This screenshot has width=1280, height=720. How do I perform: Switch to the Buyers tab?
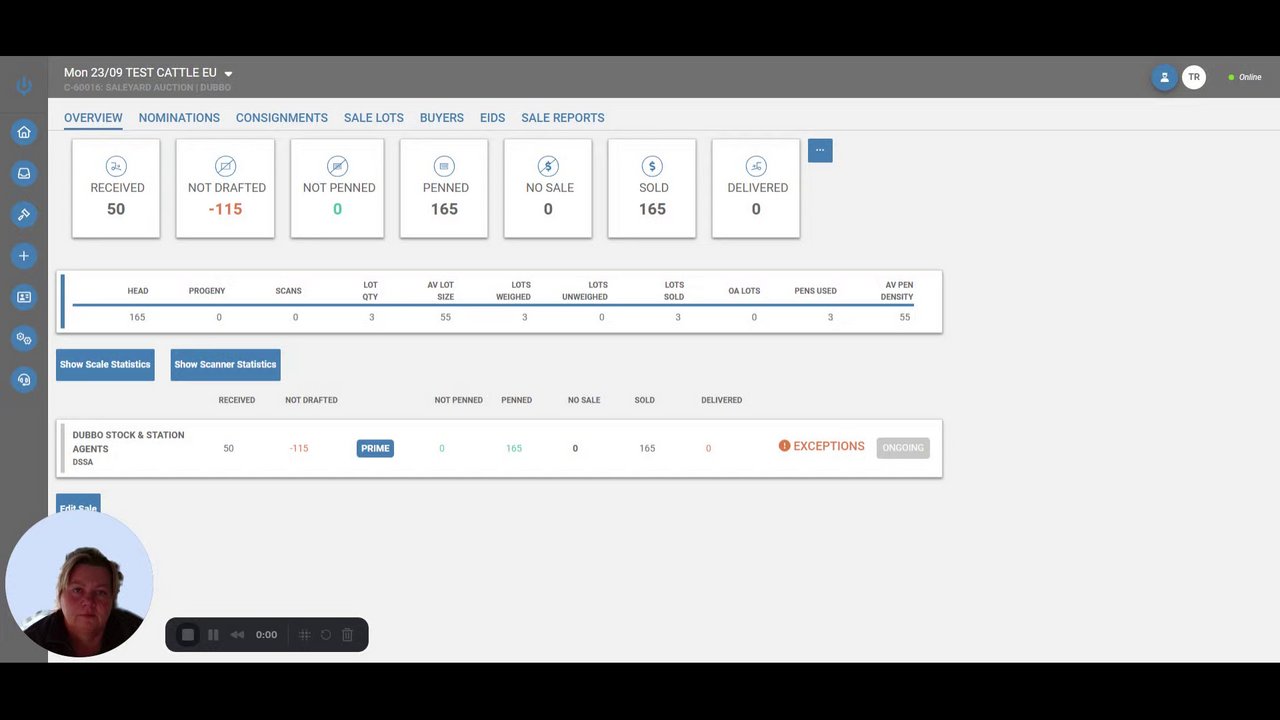(442, 118)
